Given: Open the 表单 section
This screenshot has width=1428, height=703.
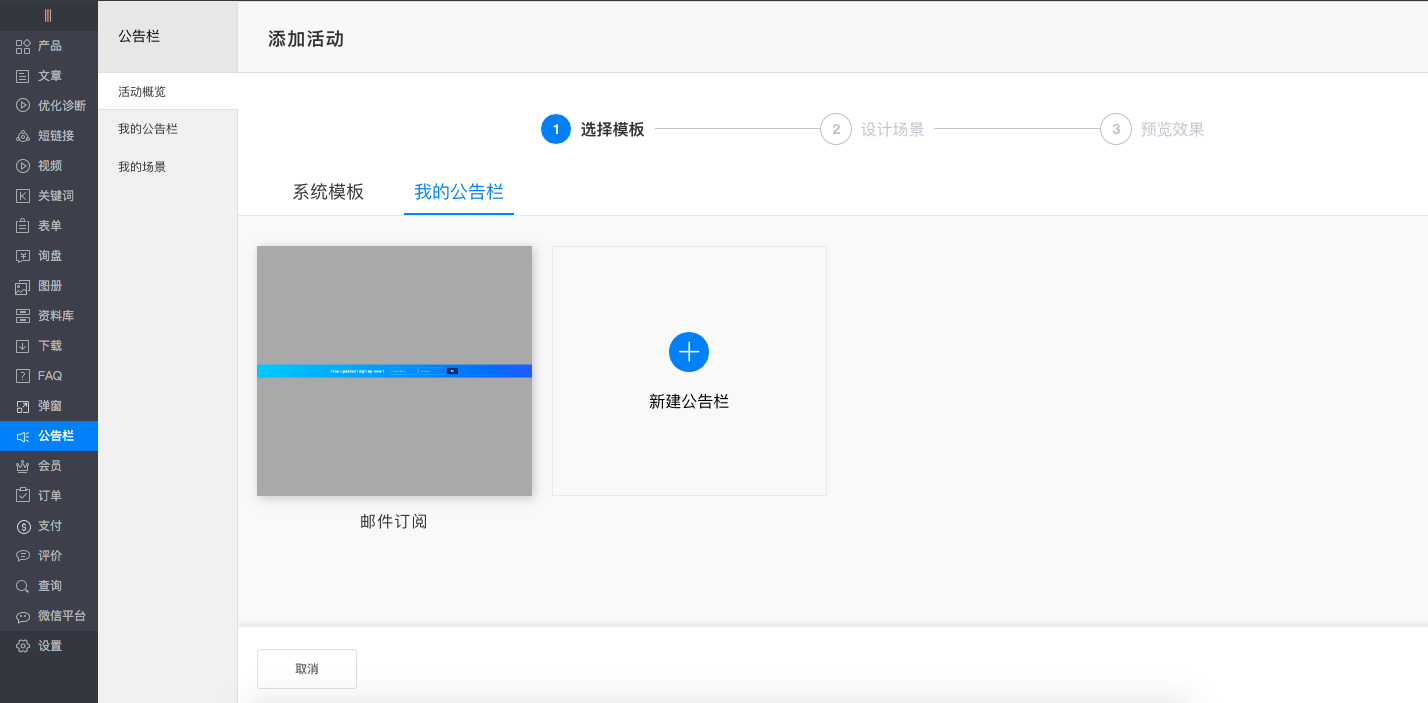Looking at the screenshot, I should (x=45, y=225).
